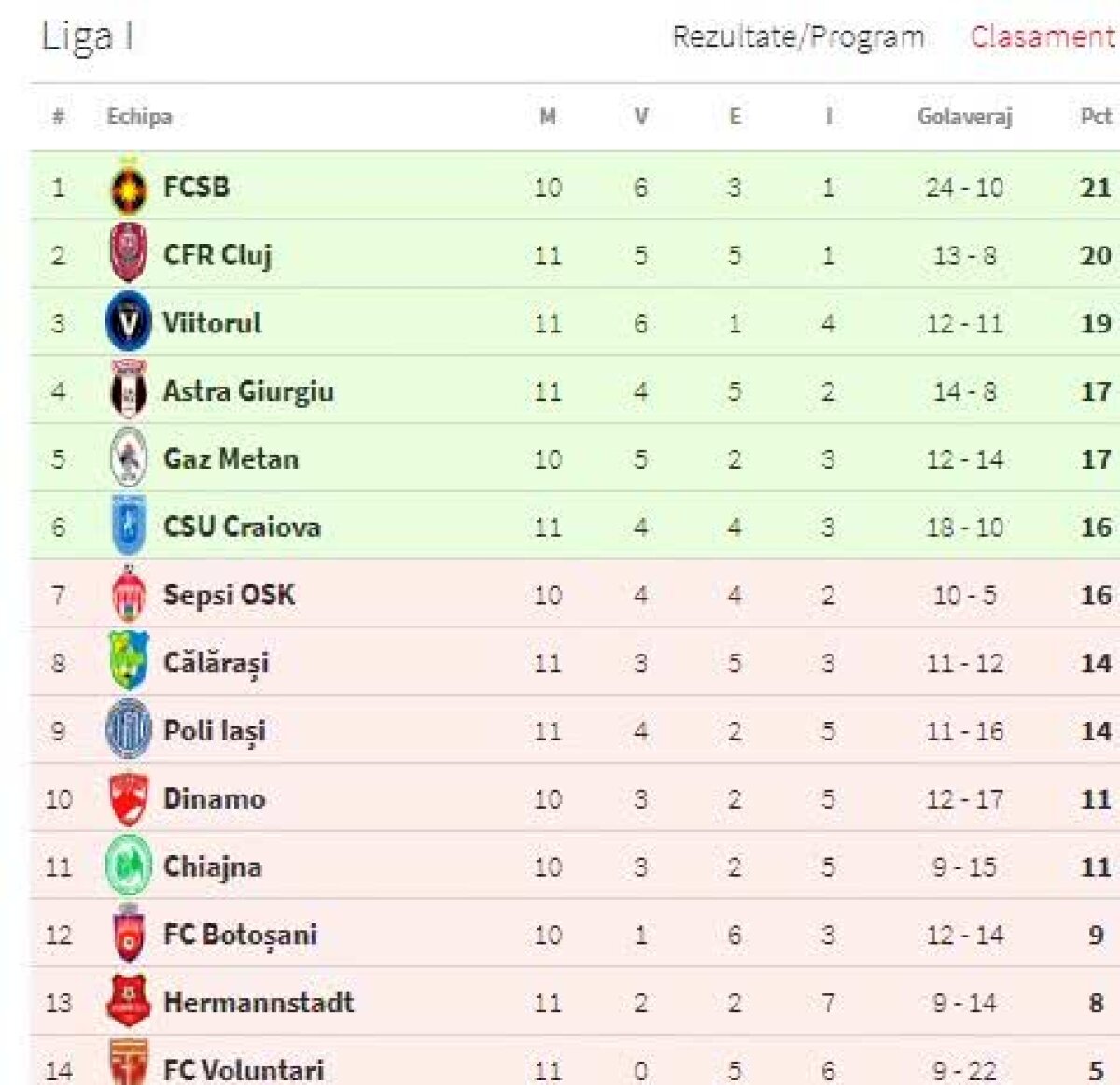This screenshot has height=1085, width=1120.
Task: Click the CSU Craiova team crest
Action: pos(128,527)
